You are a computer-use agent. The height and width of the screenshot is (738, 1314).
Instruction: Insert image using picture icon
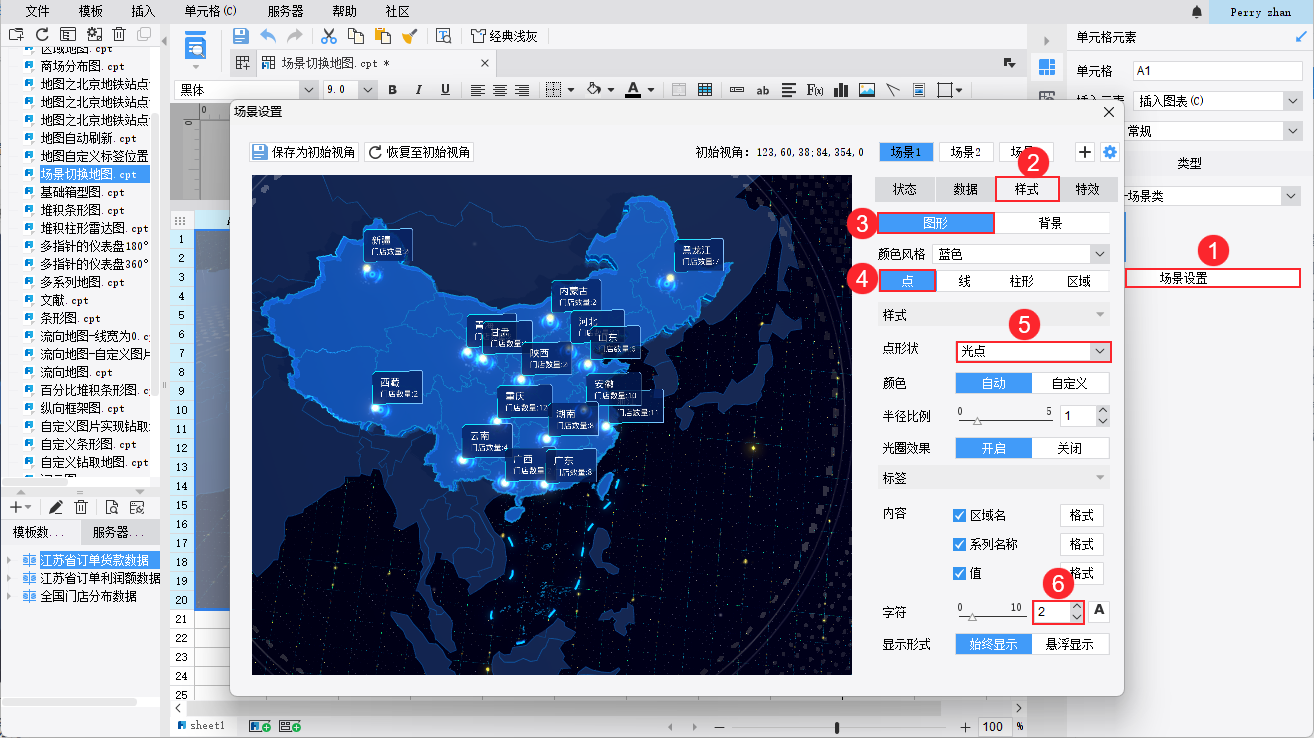(867, 90)
